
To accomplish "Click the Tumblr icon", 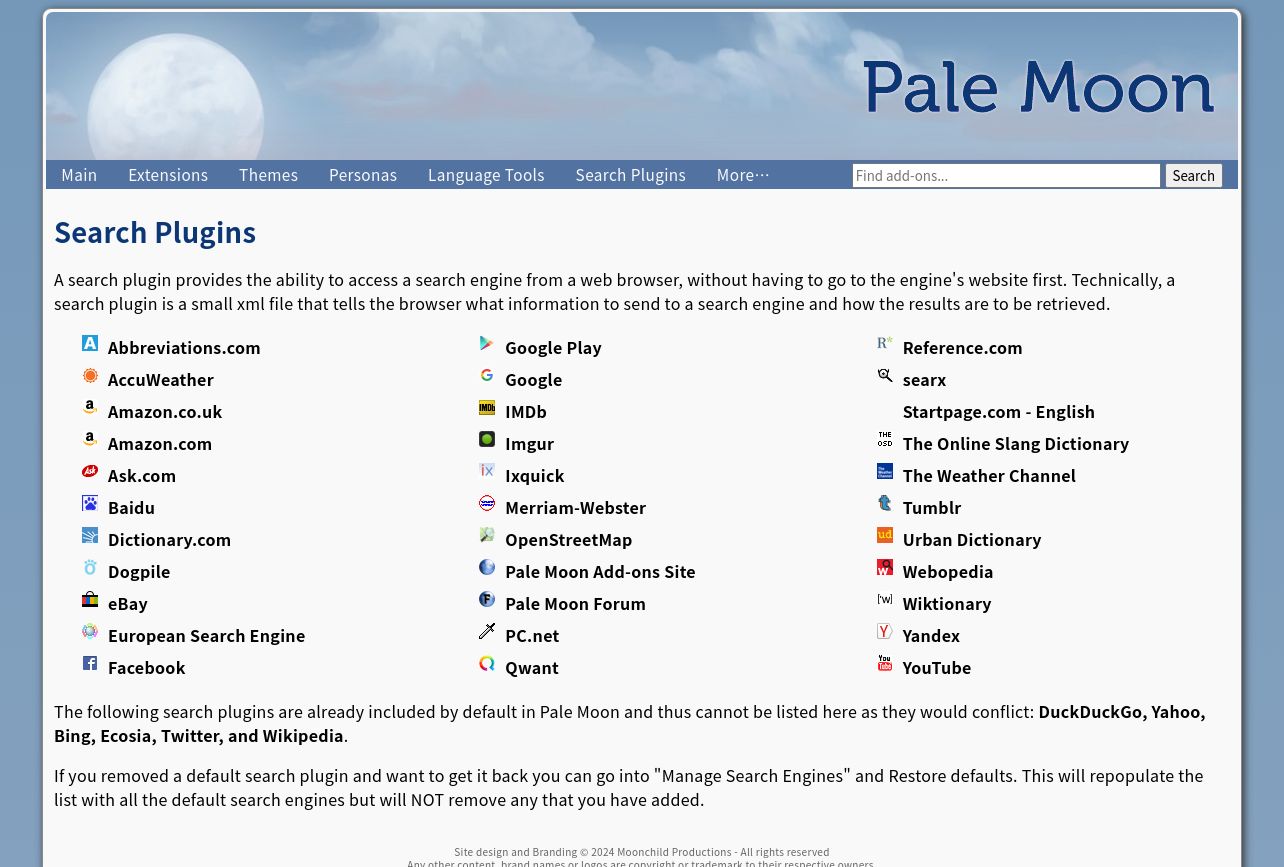I will click(885, 503).
